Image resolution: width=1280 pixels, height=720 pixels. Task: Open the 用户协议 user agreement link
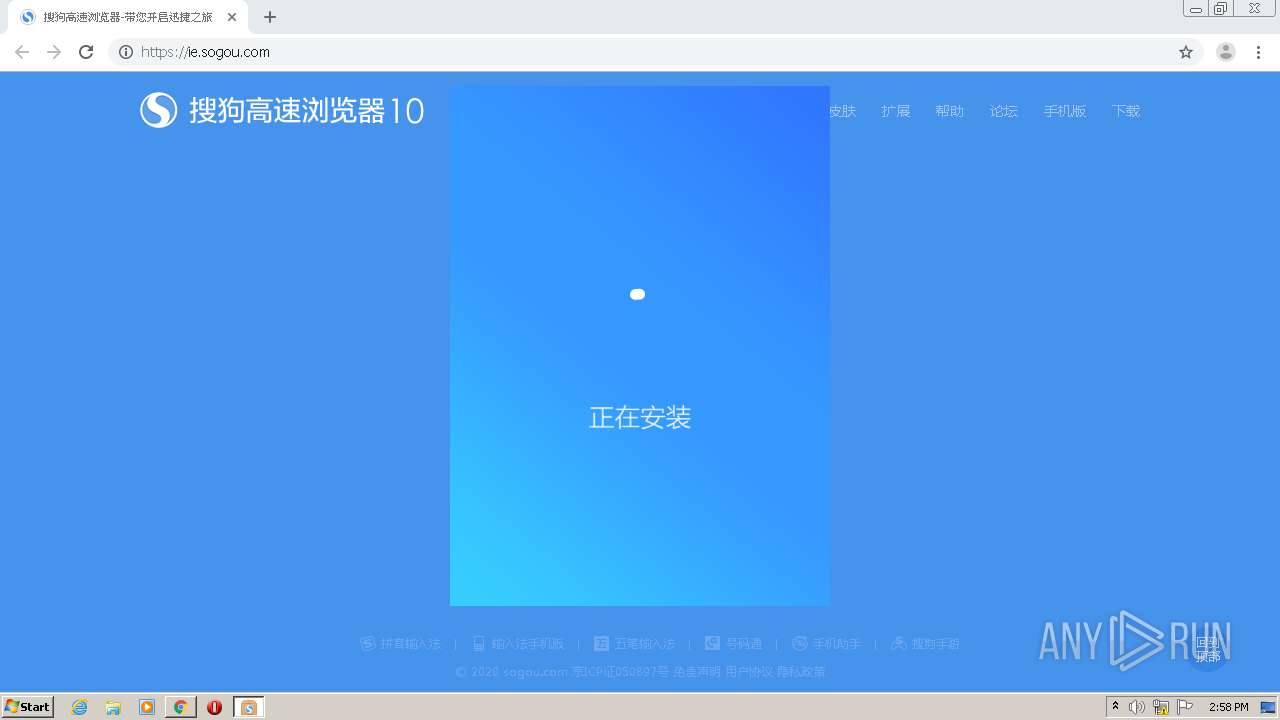coord(749,672)
